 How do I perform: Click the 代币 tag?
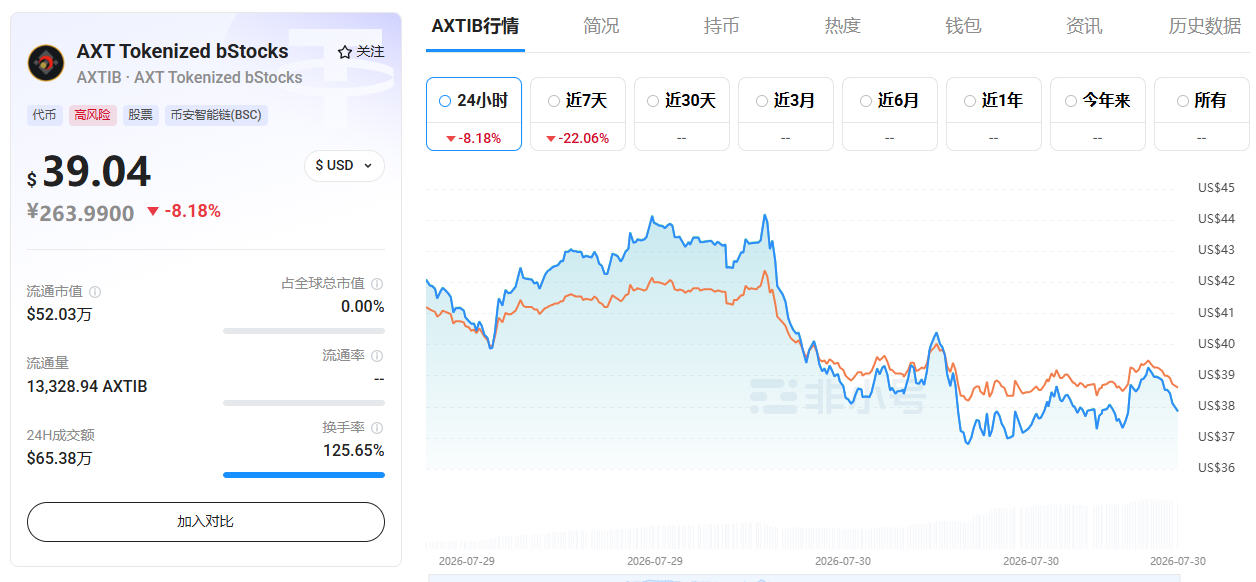click(45, 115)
